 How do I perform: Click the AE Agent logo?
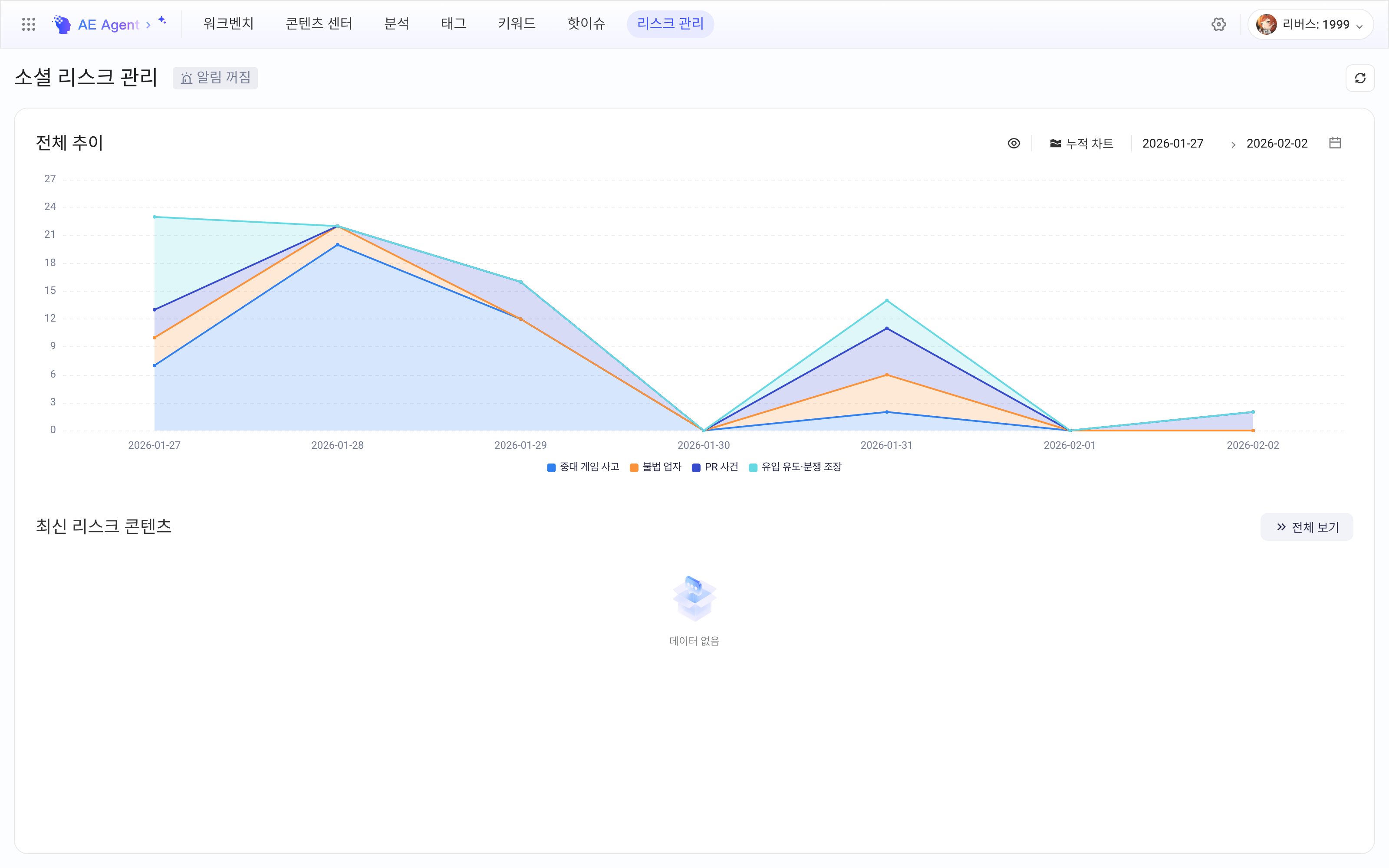click(95, 24)
